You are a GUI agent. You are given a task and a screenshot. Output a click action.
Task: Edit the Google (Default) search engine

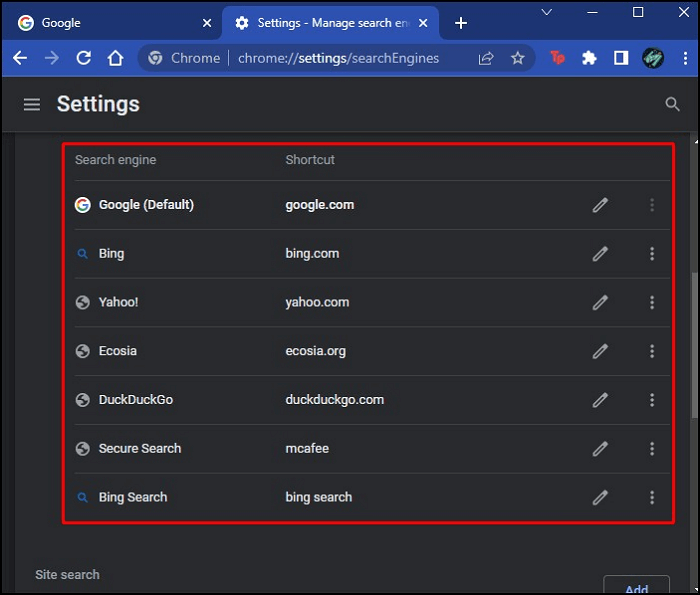pos(600,205)
